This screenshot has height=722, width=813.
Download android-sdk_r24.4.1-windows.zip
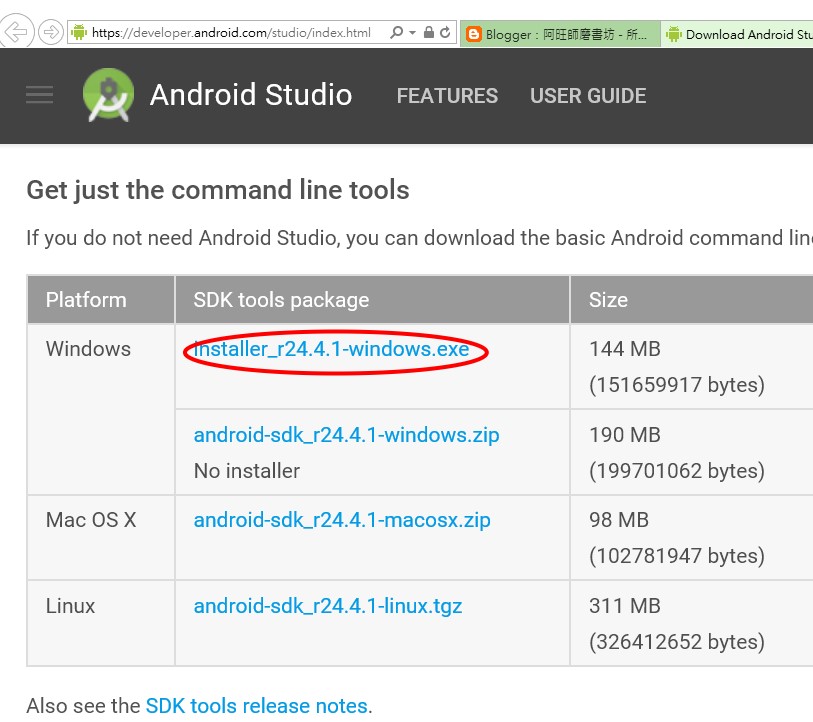tap(346, 435)
